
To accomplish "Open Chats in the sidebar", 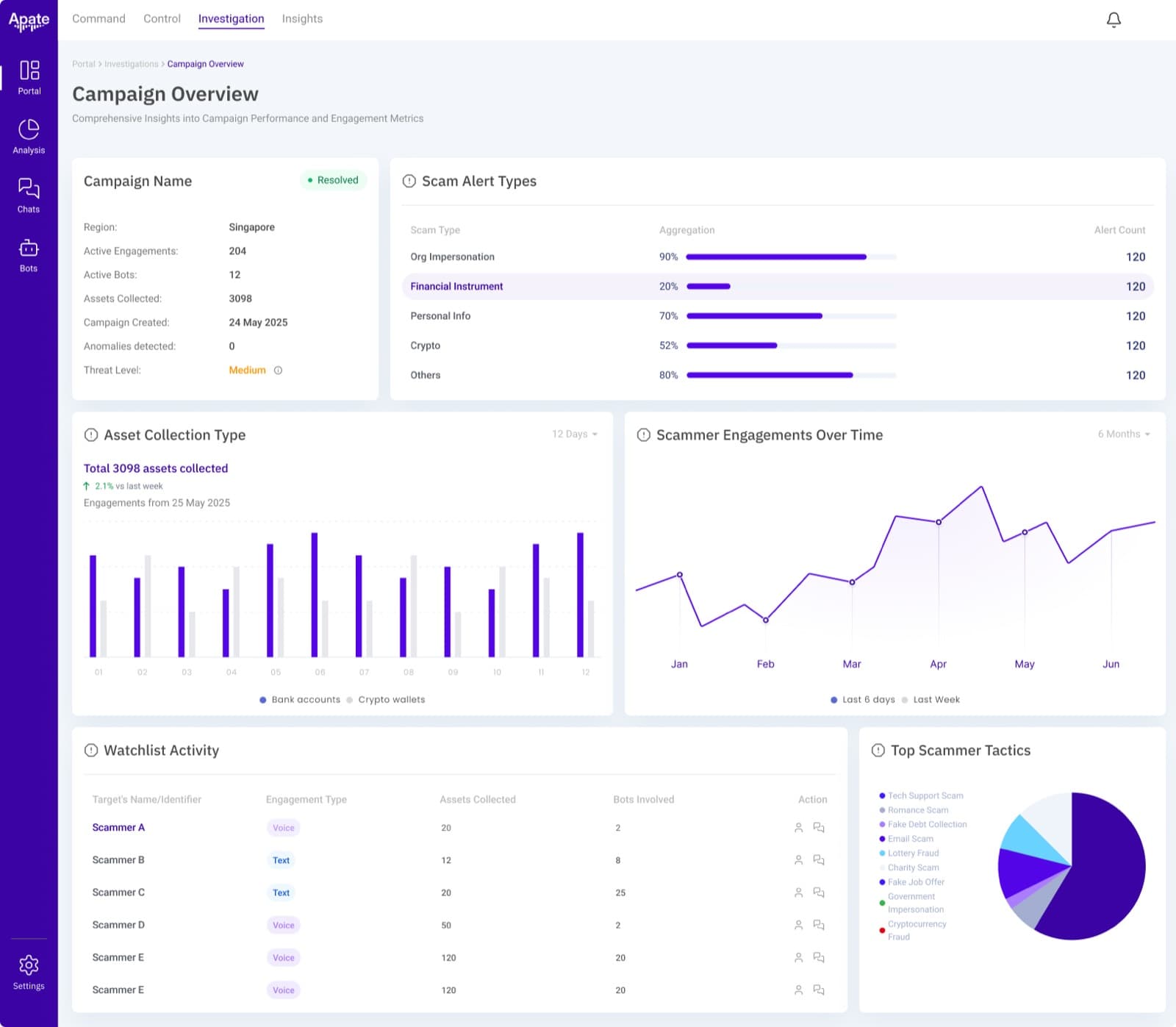I will (29, 196).
